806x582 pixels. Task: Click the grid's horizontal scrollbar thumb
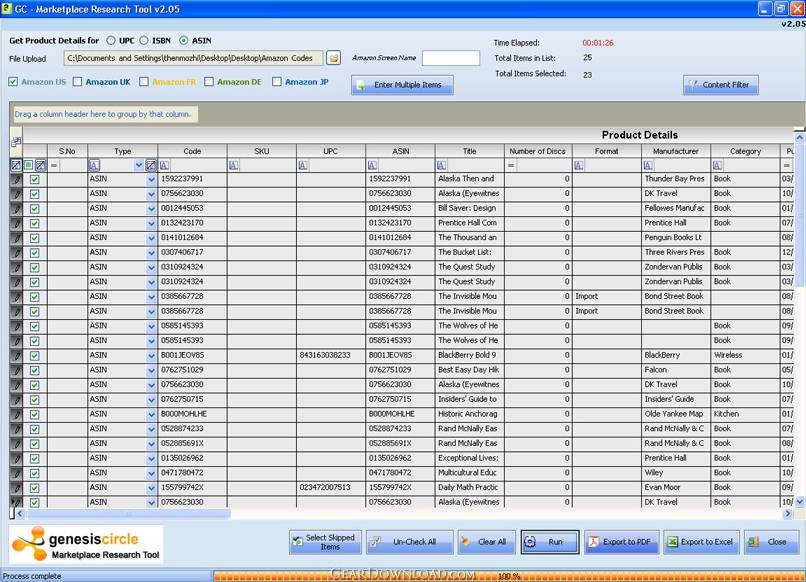point(129,514)
